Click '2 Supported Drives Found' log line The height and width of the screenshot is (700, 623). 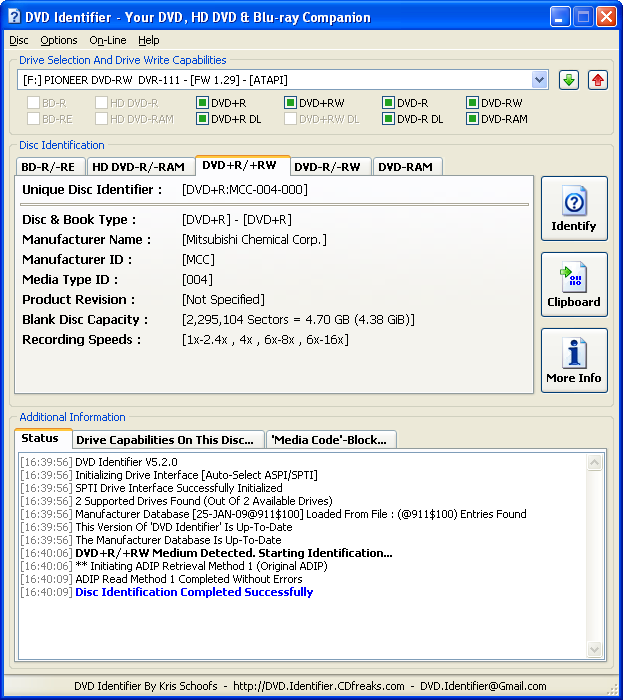click(204, 501)
